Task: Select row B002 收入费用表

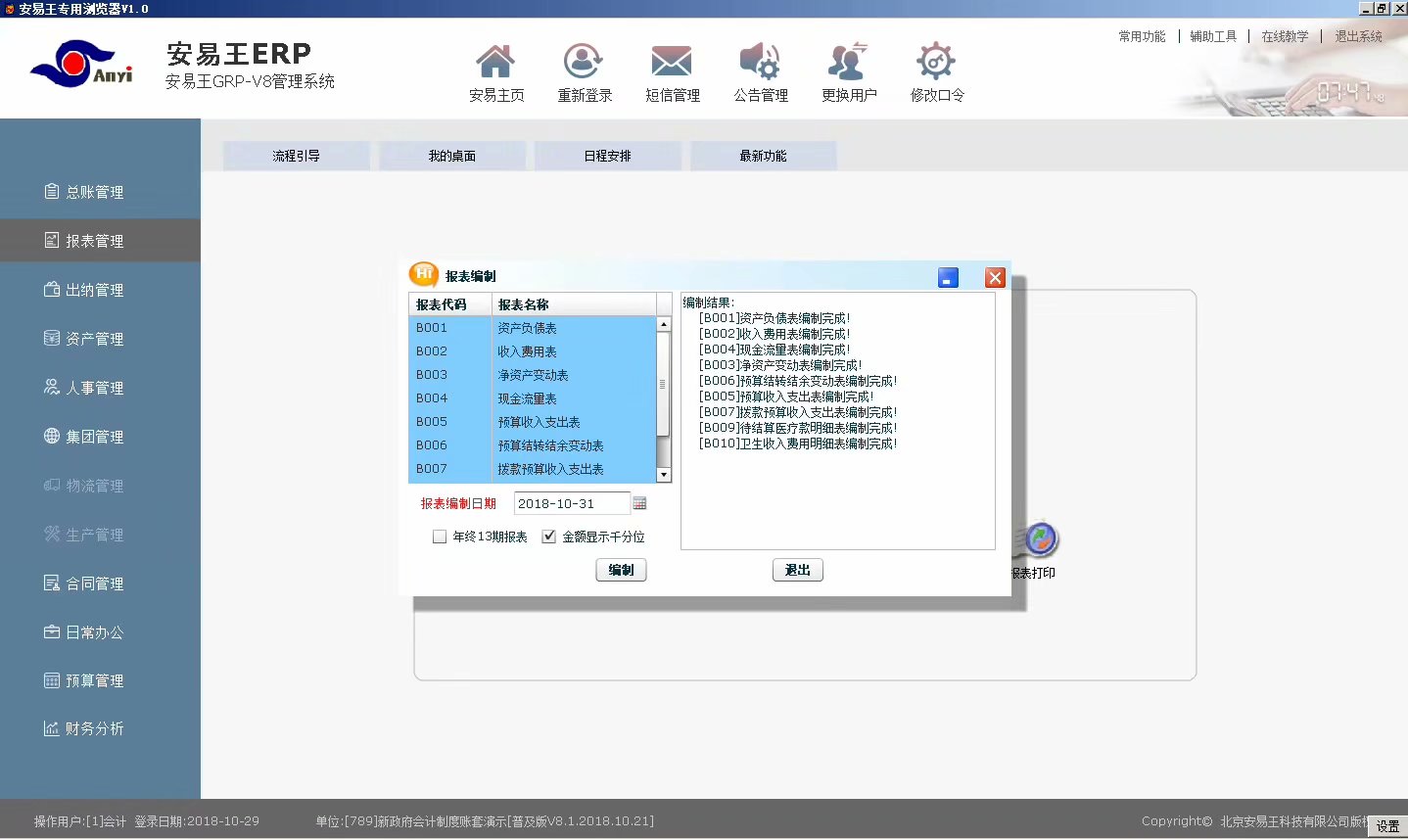Action: coord(532,351)
